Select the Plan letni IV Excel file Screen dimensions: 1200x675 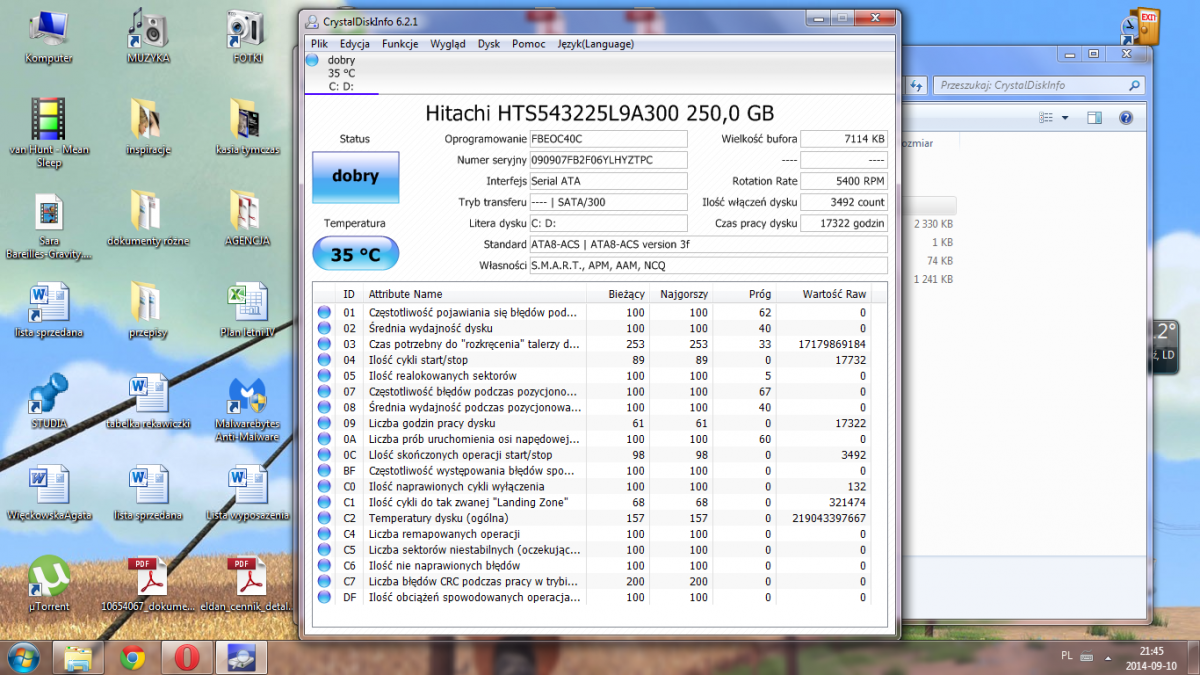tap(246, 310)
